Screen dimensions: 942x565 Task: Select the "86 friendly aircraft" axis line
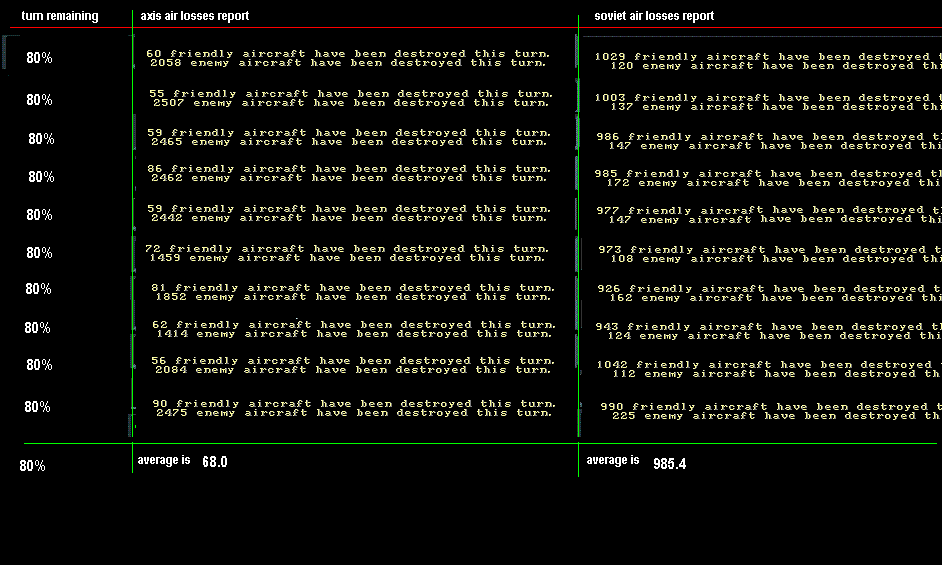(x=349, y=169)
